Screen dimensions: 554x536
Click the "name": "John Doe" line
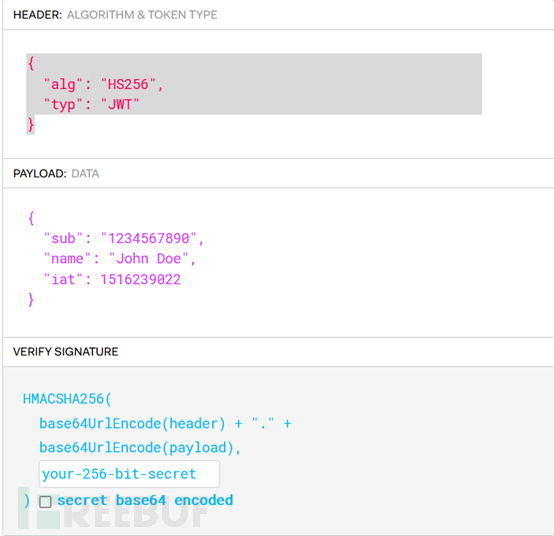click(x=119, y=259)
